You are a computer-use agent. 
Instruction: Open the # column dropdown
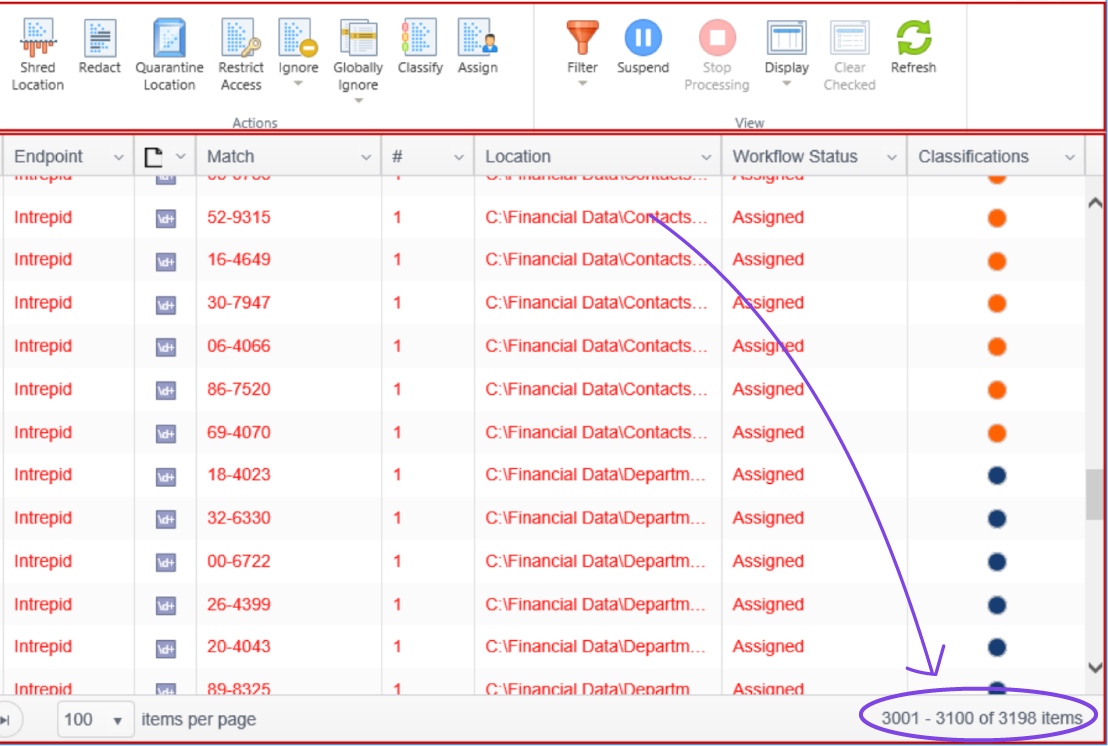[459, 158]
